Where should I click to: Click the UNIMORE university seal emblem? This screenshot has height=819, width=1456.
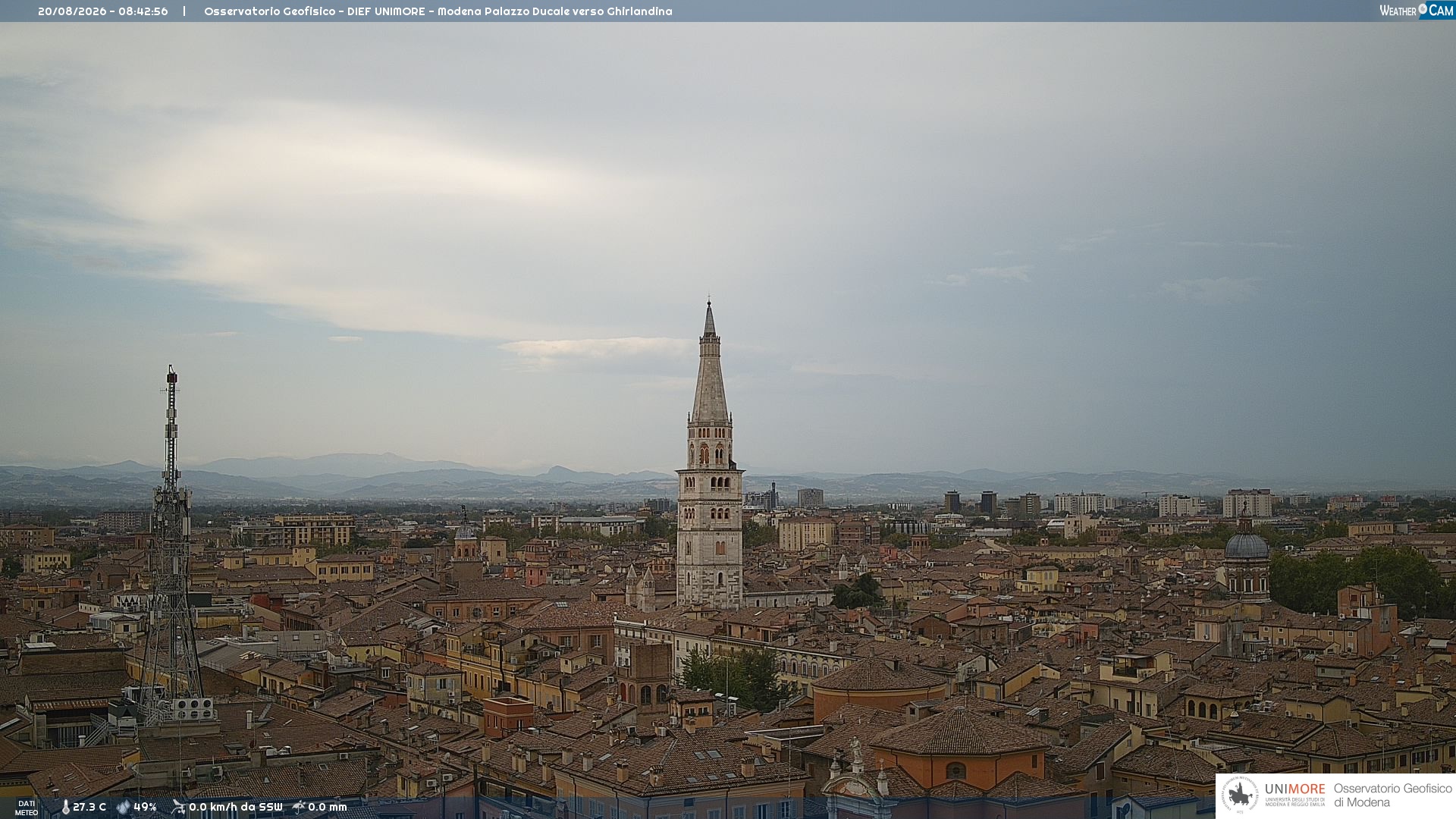[x=1240, y=795]
